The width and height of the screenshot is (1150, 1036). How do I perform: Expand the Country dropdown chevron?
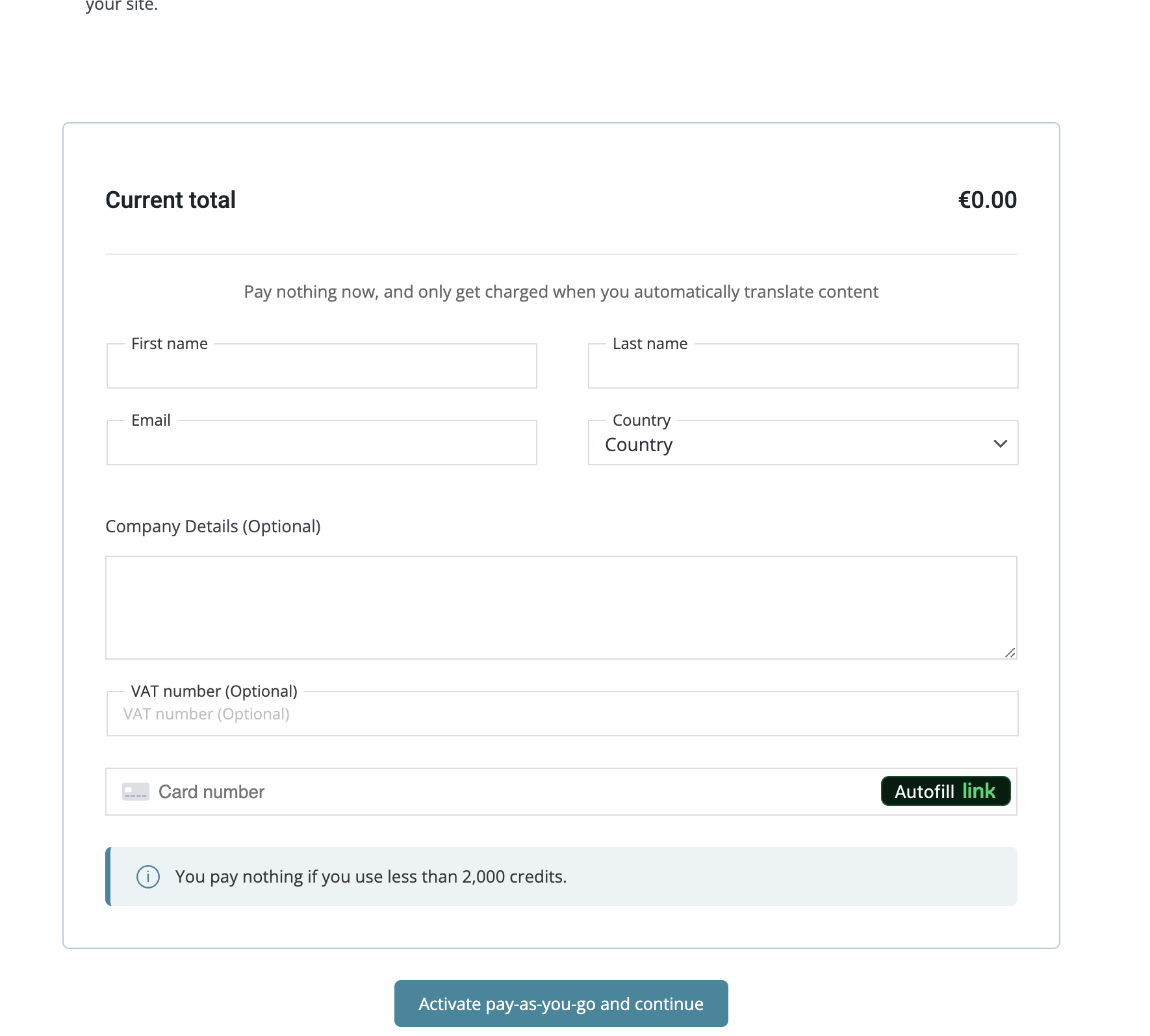(x=1000, y=444)
